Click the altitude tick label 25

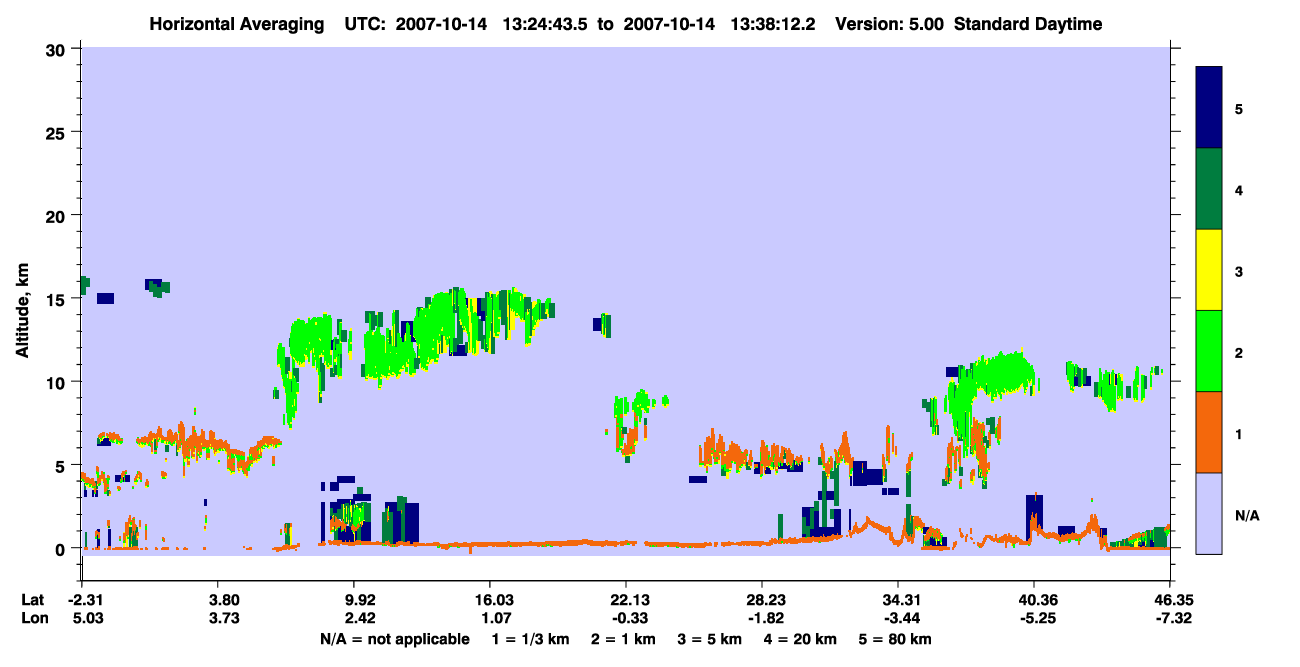(x=58, y=133)
